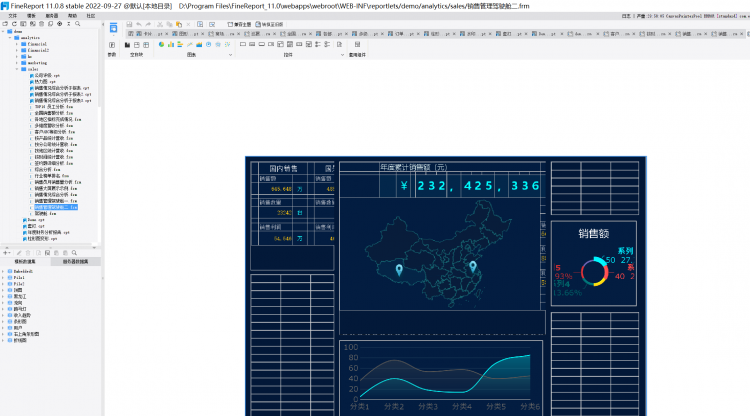Click the parameter panel icon above 参数

(x=112, y=44)
